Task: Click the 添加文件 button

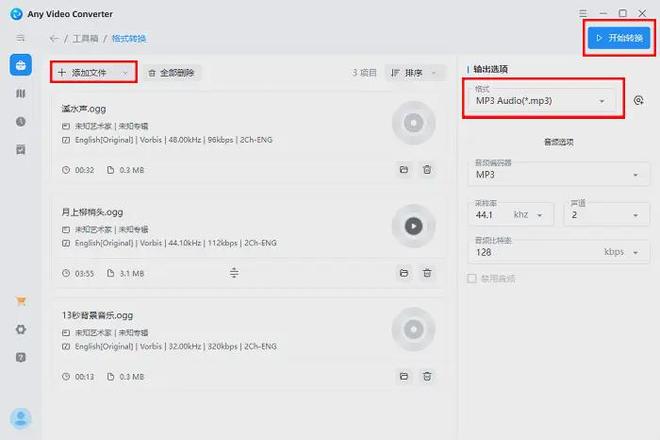Action: click(x=93, y=72)
